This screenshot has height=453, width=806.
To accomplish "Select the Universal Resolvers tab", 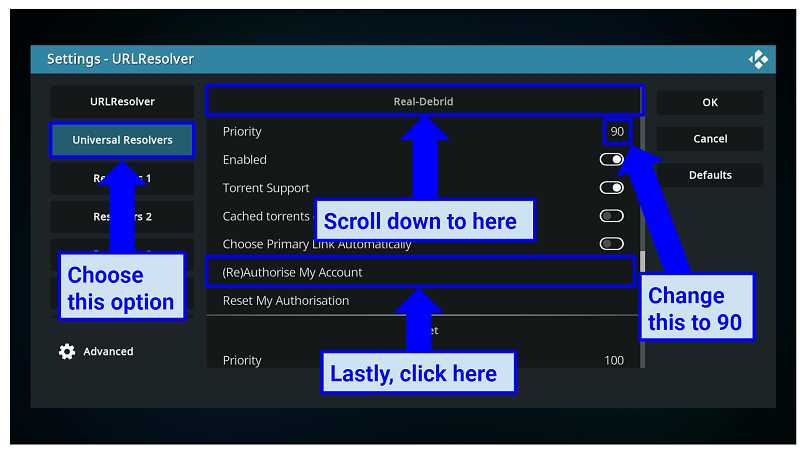I will [x=122, y=140].
